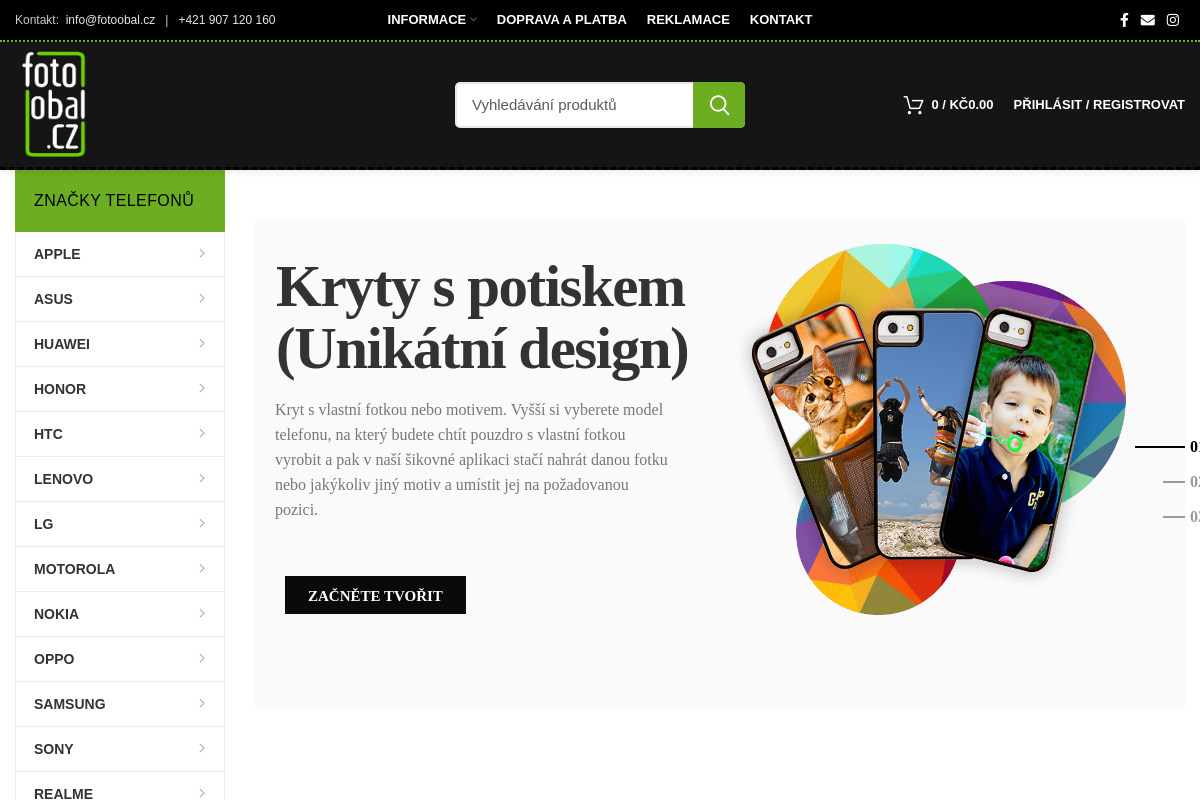The height and width of the screenshot is (800, 1200).
Task: Click Přihlásit / Registrovat link
Action: (x=1098, y=105)
